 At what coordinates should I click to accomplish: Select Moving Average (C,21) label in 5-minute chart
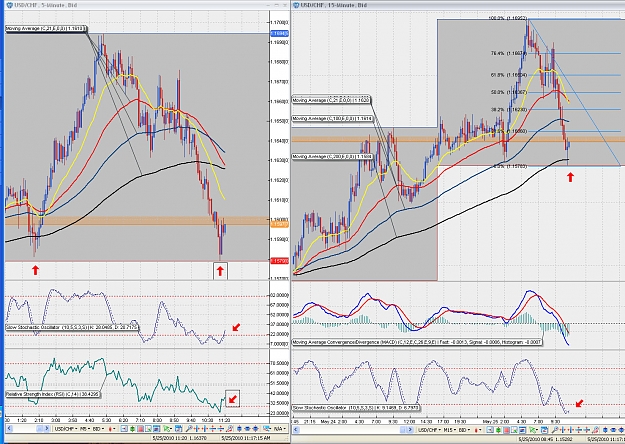[x=46, y=29]
